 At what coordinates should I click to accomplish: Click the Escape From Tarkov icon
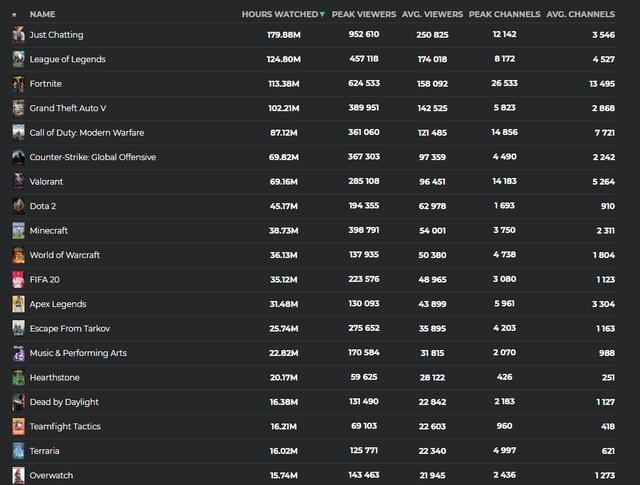click(x=18, y=329)
